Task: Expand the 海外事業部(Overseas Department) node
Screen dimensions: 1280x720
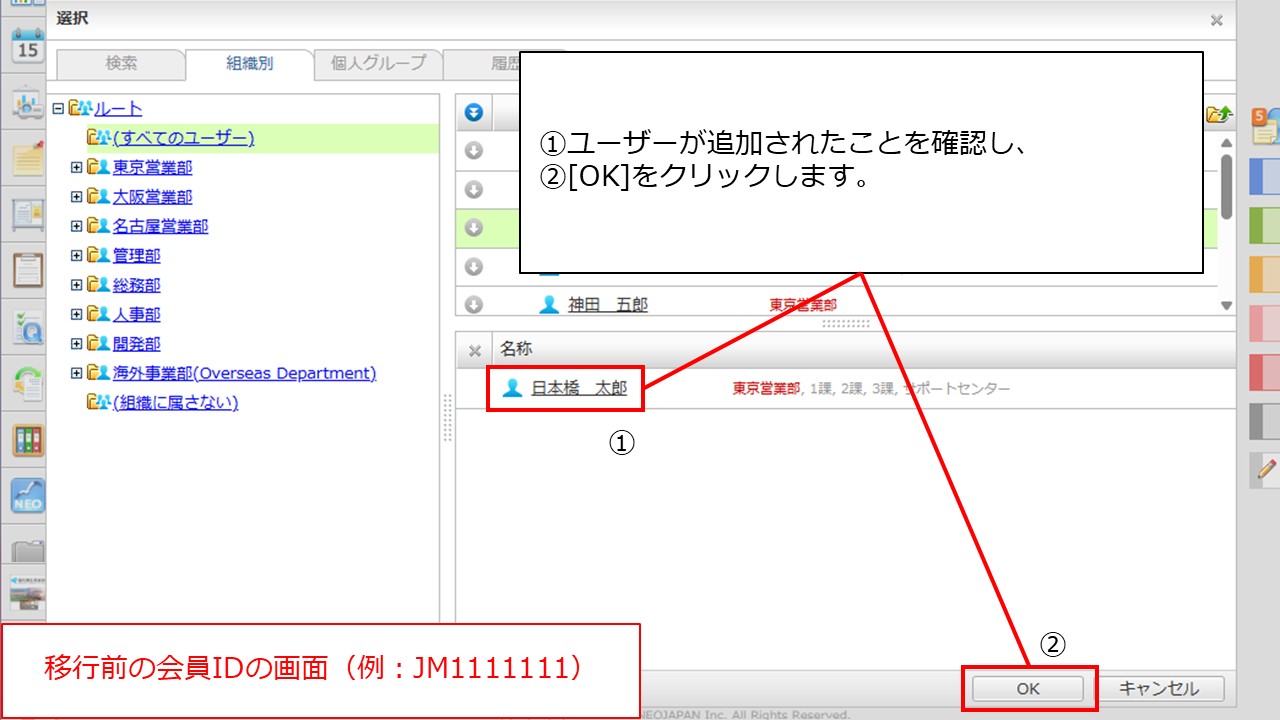Action: (77, 373)
